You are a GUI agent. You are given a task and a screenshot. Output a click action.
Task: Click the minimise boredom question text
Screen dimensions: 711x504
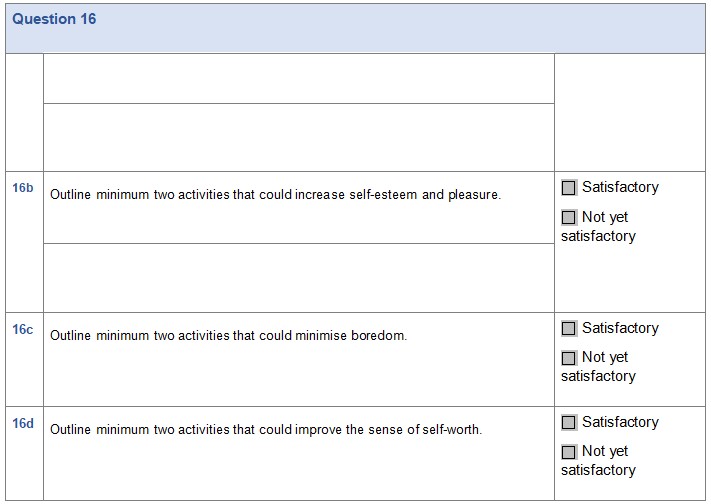point(229,336)
